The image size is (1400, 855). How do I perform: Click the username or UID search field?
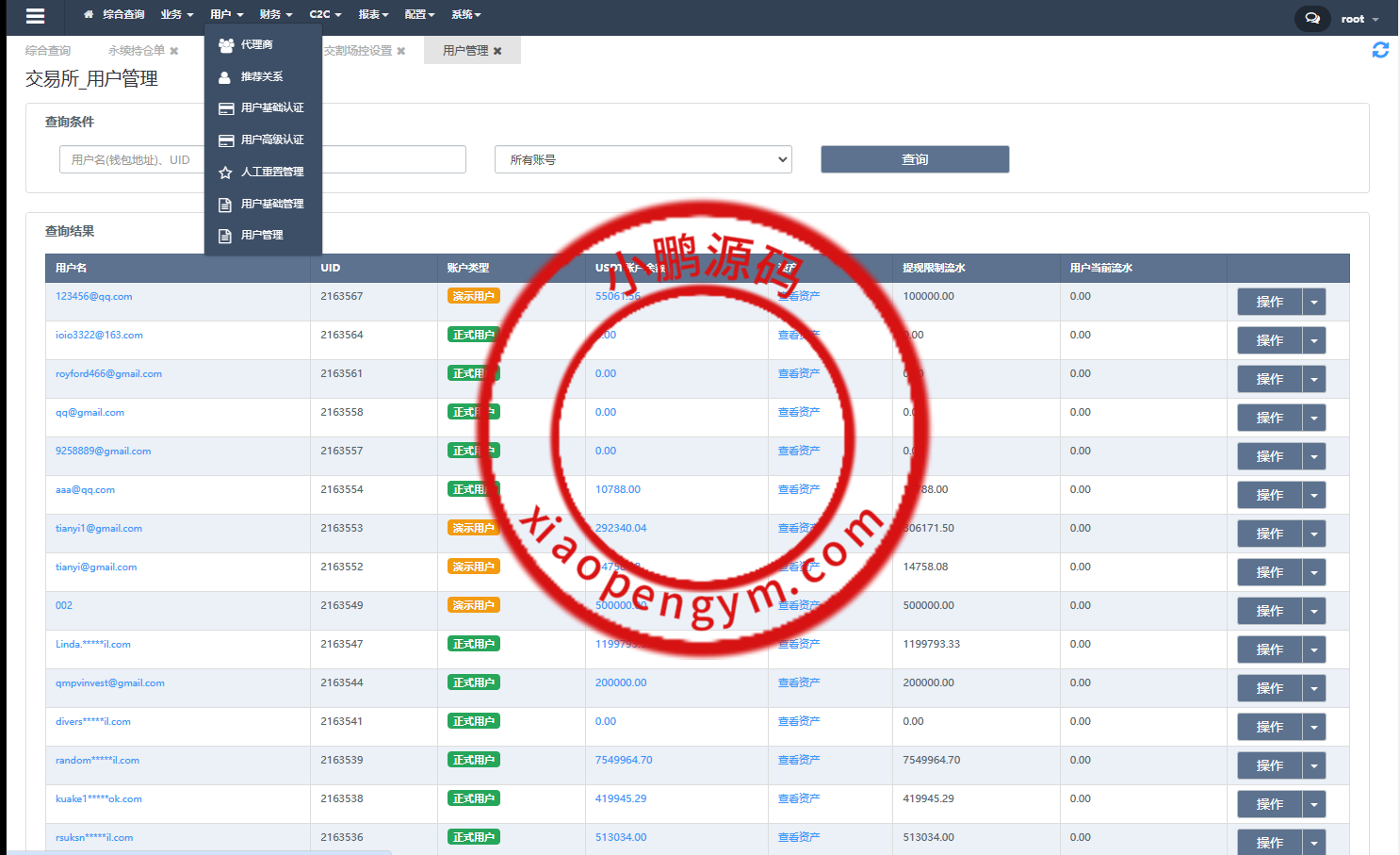click(132, 159)
